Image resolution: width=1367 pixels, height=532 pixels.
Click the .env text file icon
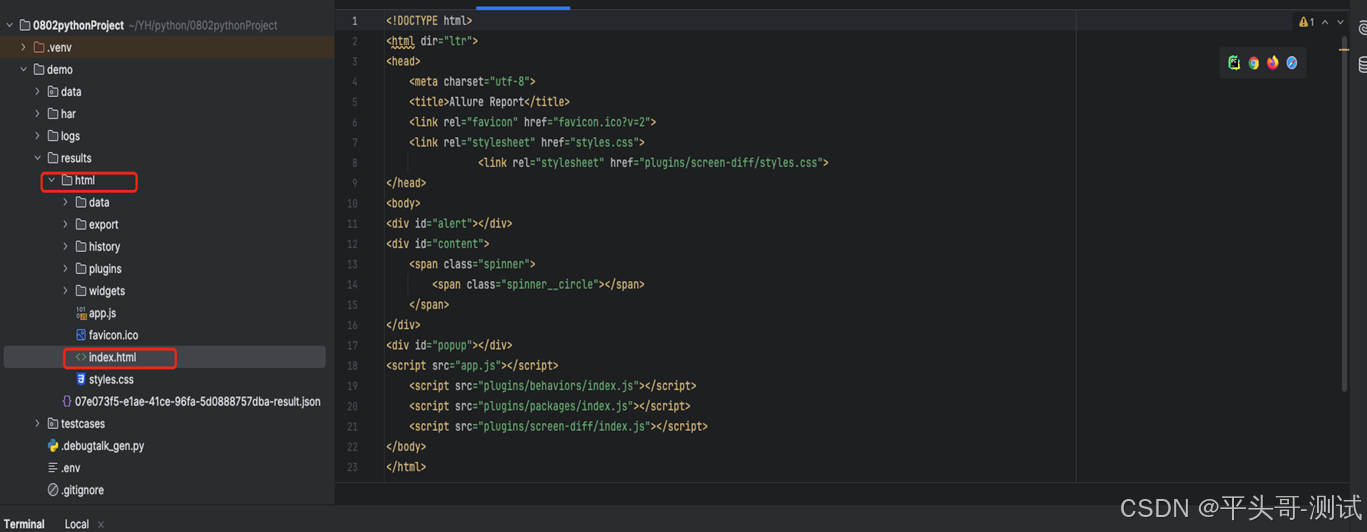(x=53, y=468)
